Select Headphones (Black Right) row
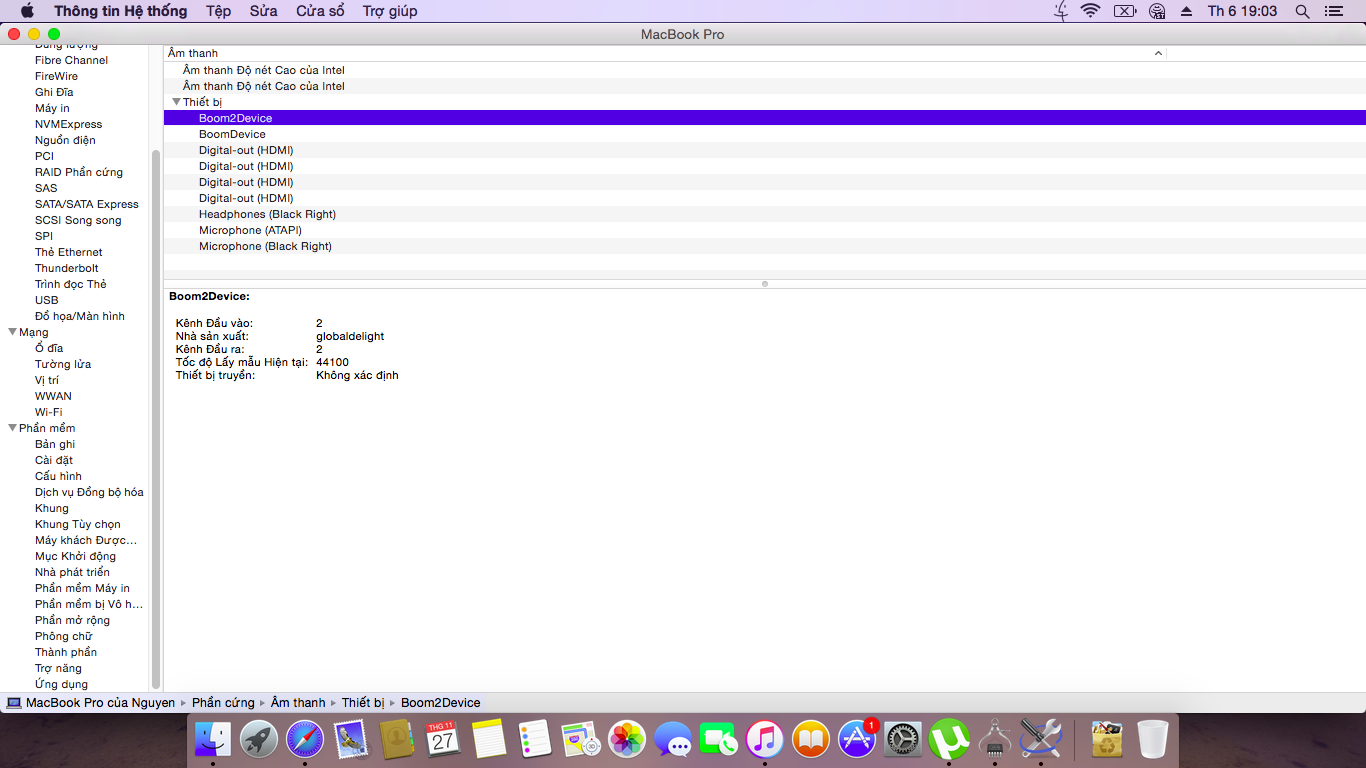This screenshot has width=1366, height=768. 765,214
